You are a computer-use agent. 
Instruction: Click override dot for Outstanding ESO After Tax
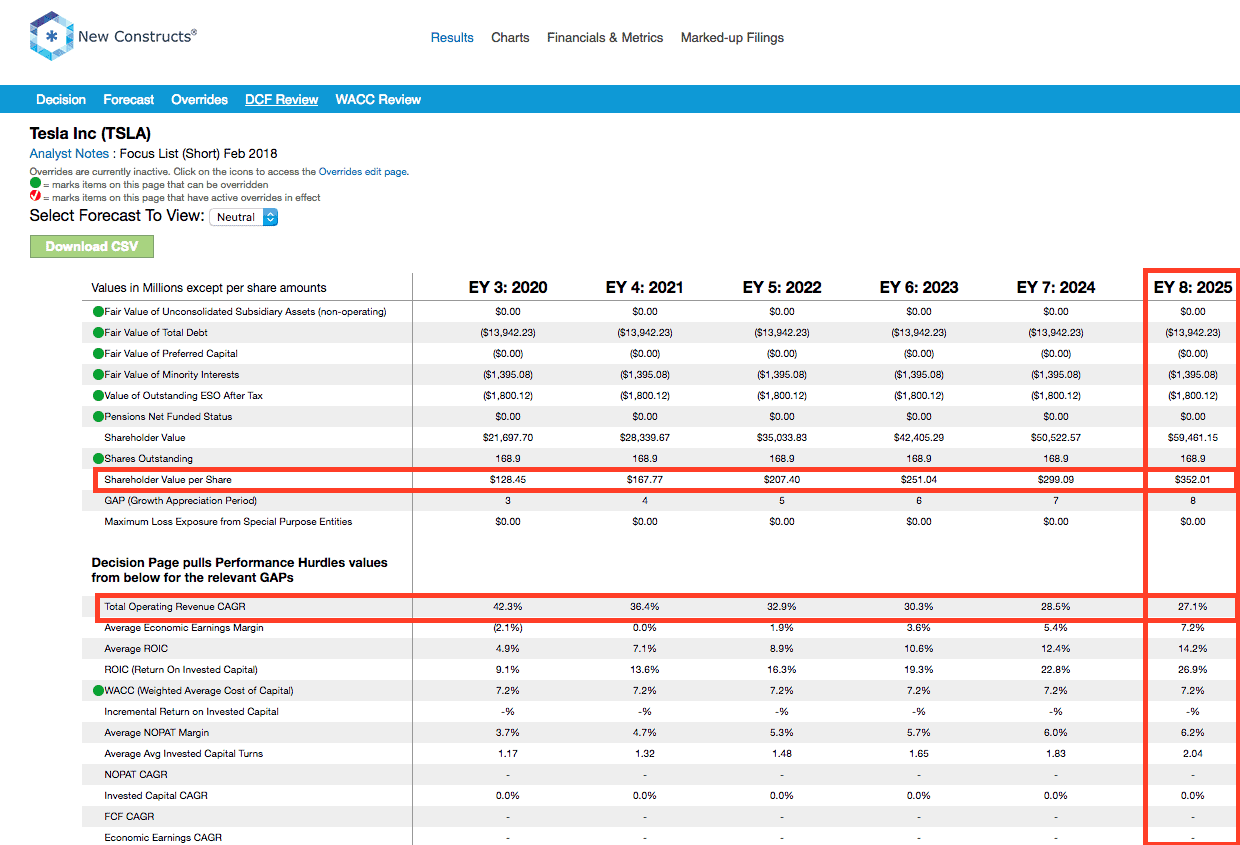98,395
